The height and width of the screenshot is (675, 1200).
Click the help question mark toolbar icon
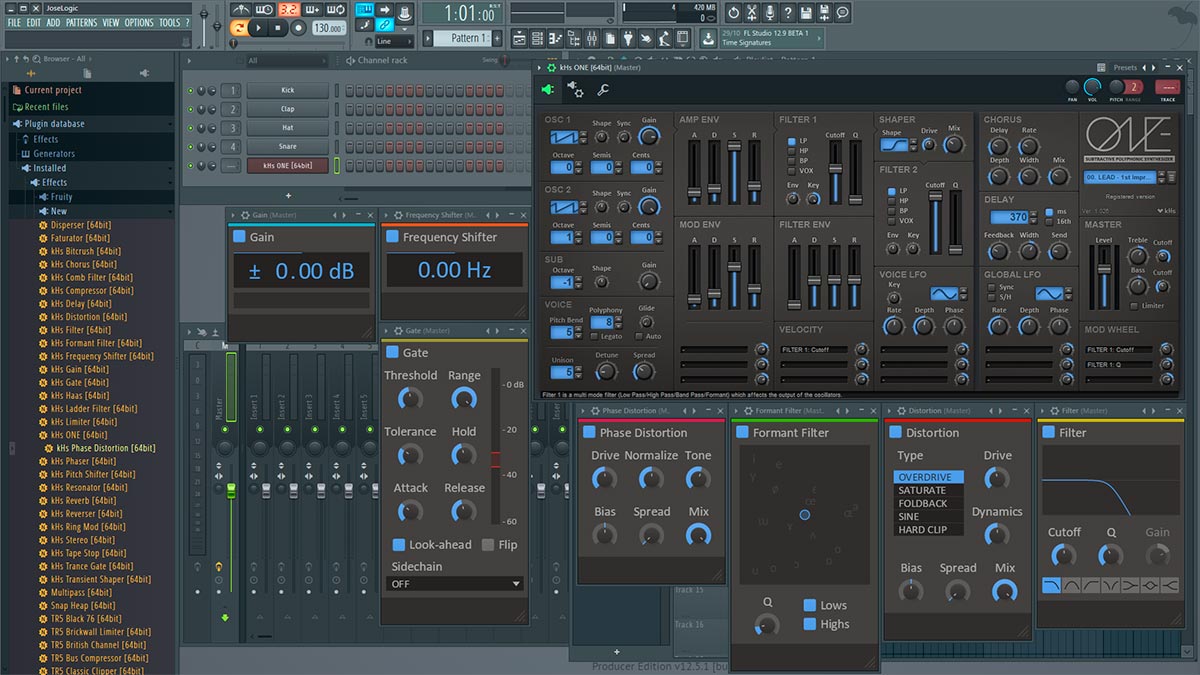[x=788, y=13]
